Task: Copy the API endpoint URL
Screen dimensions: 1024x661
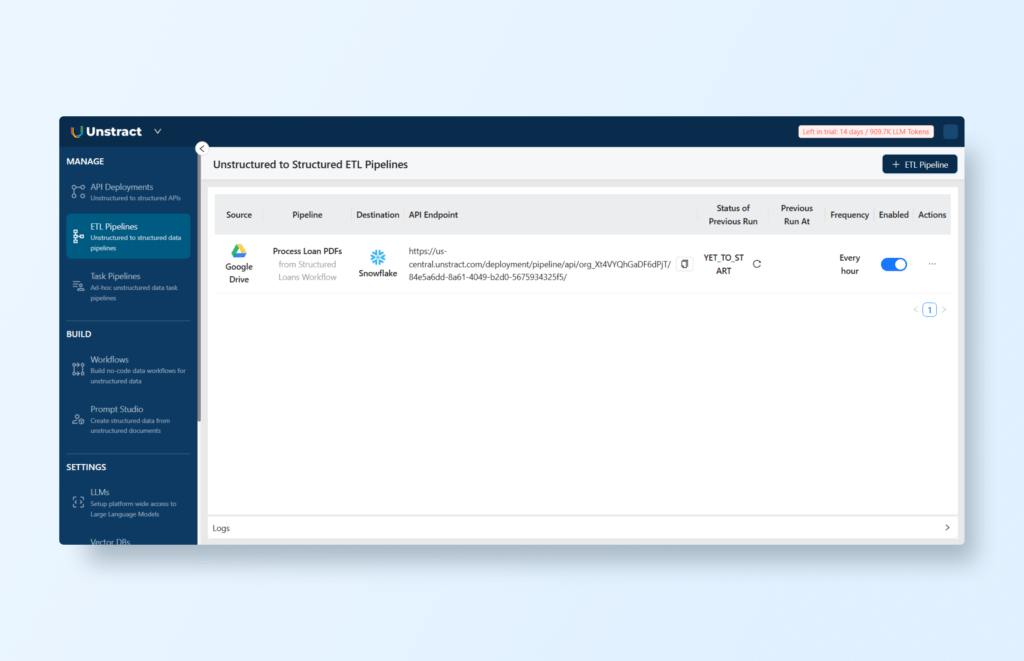Action: [685, 264]
